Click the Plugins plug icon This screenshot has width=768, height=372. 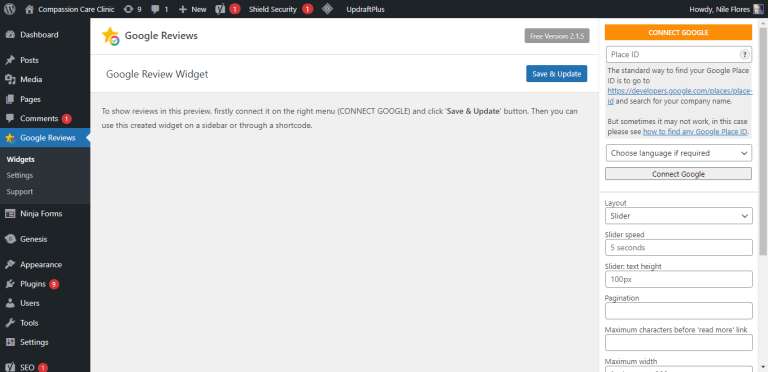click(10, 284)
